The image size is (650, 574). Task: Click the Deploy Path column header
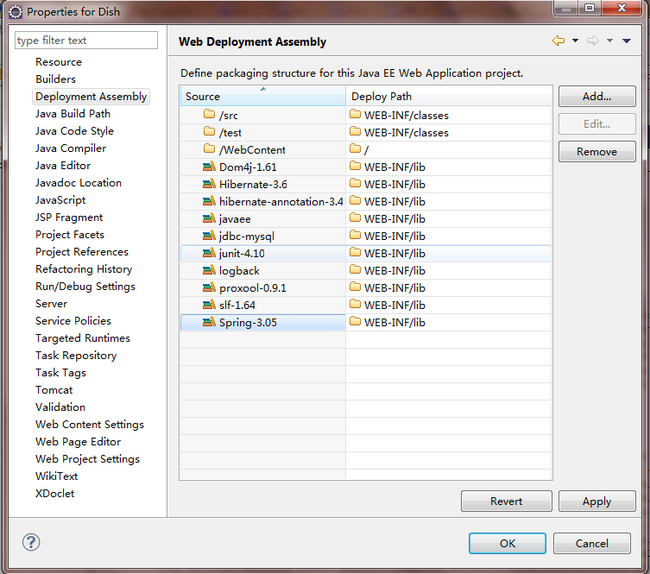point(449,96)
